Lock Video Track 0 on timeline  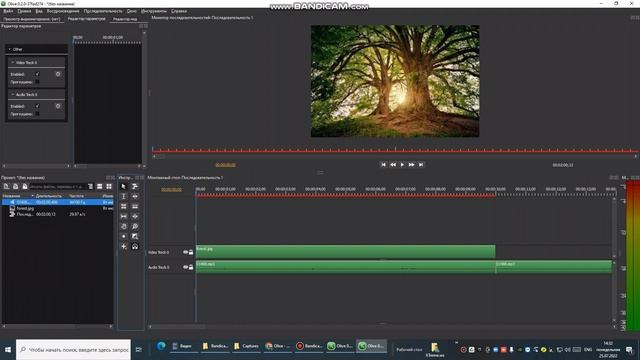[191, 252]
